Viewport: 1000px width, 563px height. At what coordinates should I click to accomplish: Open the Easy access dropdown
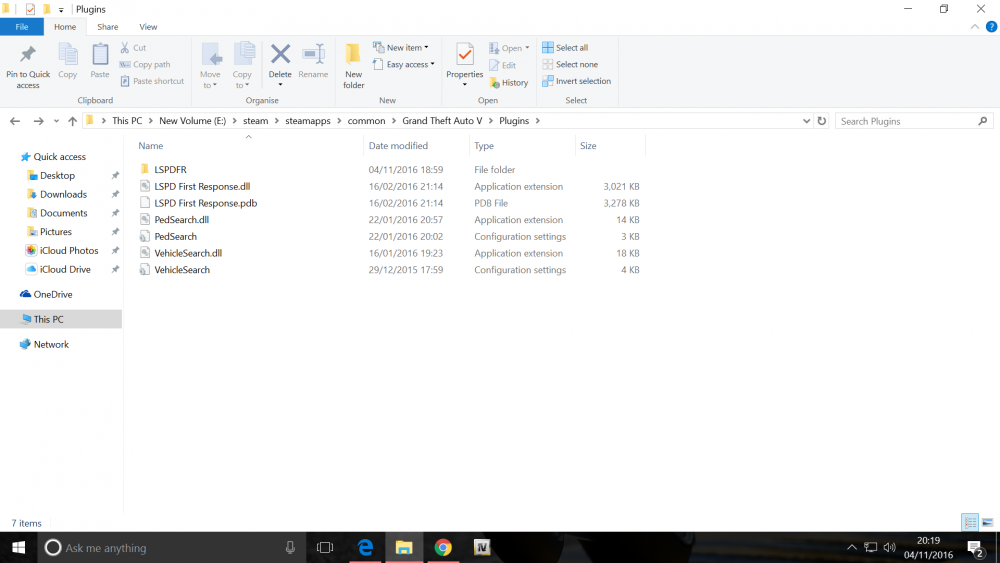pos(403,64)
